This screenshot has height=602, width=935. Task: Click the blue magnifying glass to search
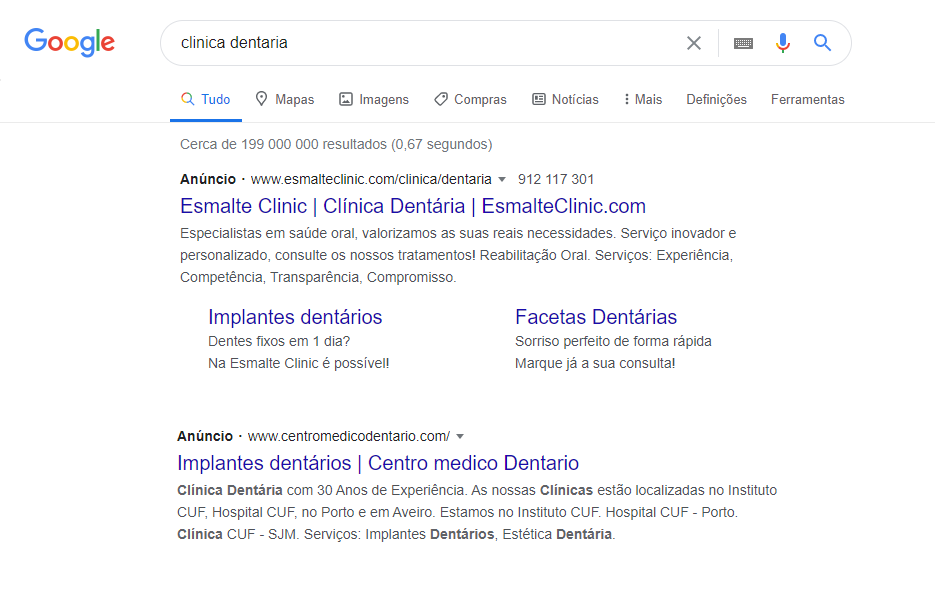click(x=822, y=42)
